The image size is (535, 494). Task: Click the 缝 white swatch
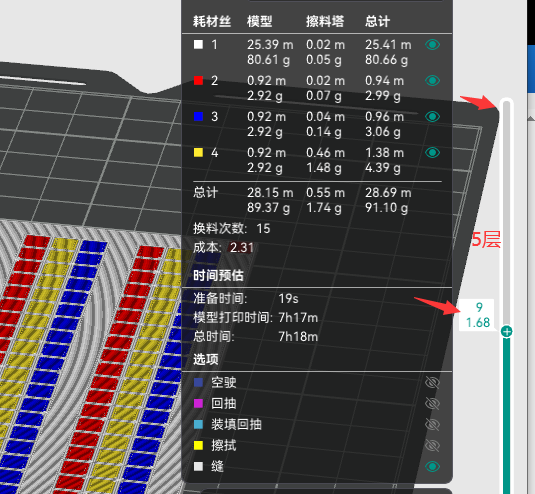click(x=198, y=466)
